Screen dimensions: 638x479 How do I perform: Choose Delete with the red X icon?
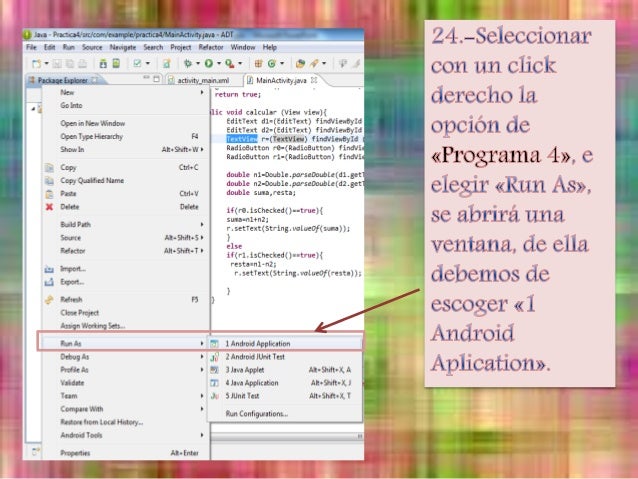tap(126, 207)
